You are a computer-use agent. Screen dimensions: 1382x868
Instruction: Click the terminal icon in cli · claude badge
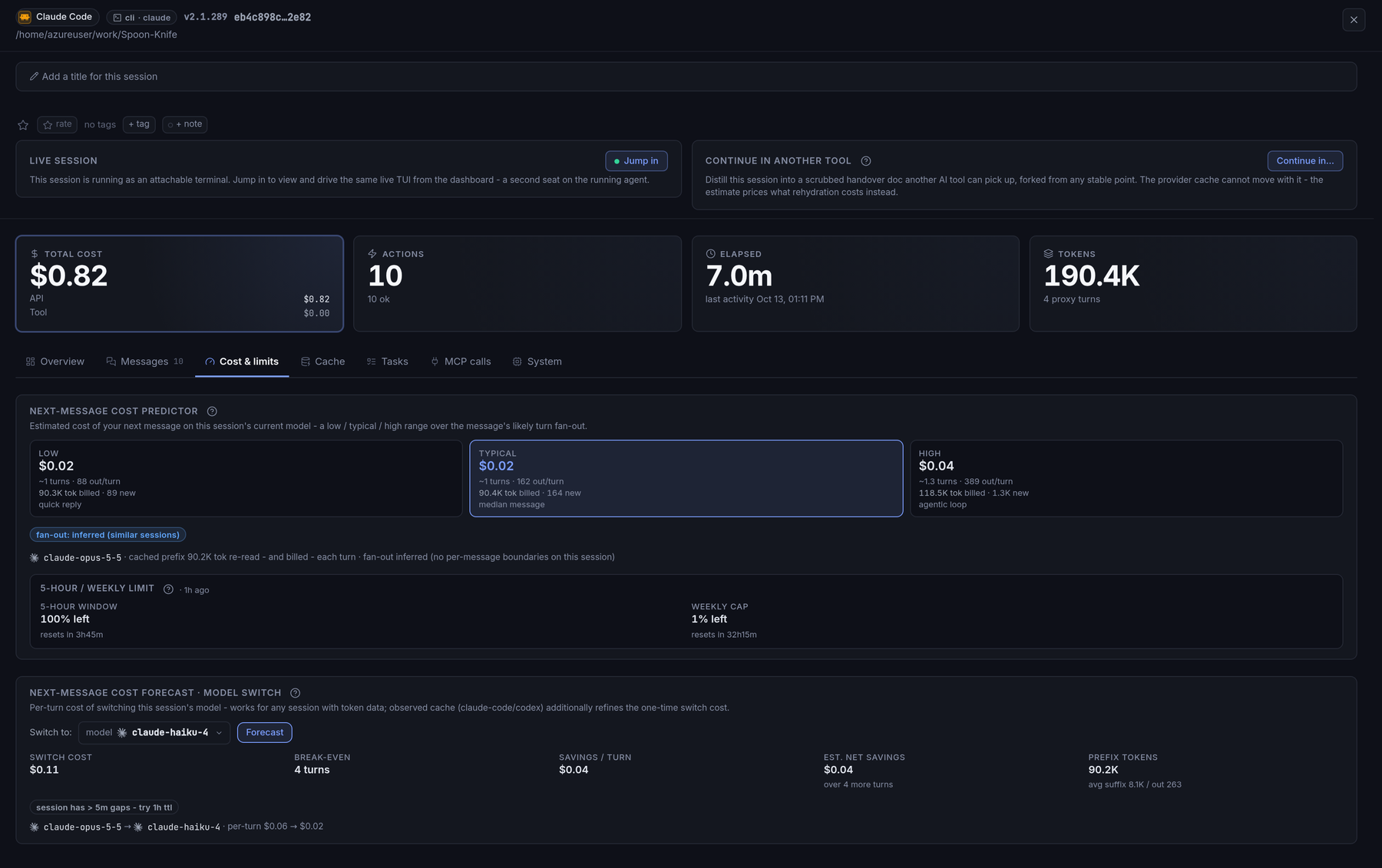pos(117,18)
